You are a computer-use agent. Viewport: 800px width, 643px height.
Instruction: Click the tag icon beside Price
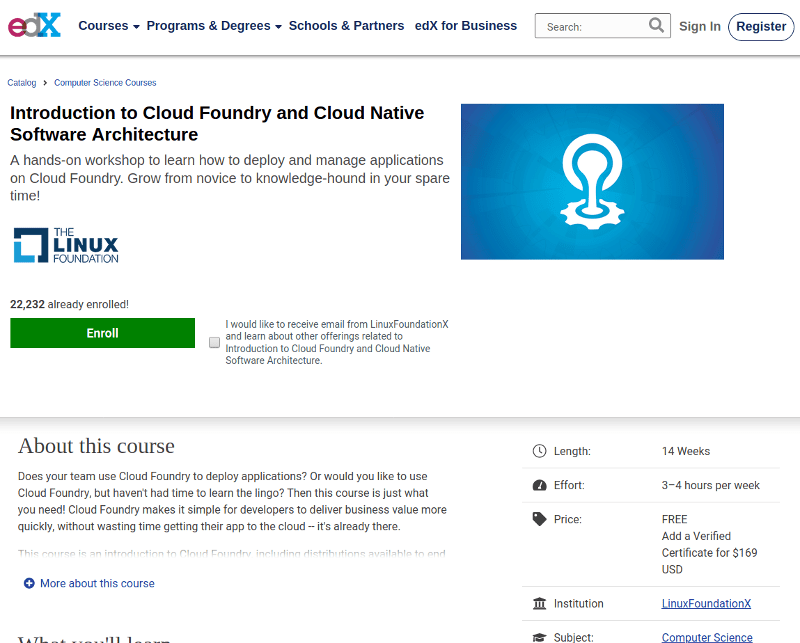tap(539, 519)
